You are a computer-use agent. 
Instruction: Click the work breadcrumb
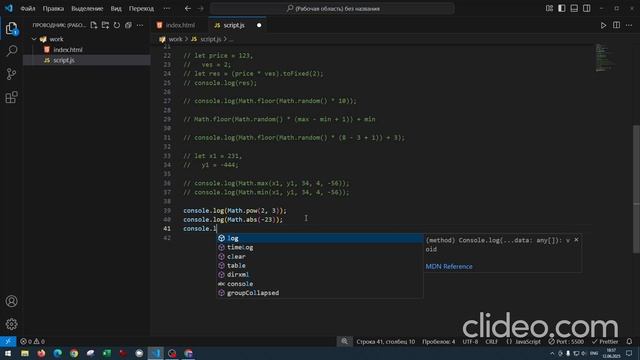pyautogui.click(x=175, y=39)
